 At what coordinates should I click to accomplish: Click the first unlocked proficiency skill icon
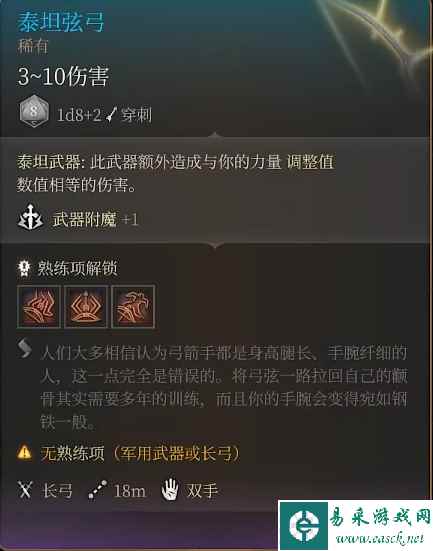pos(39,306)
